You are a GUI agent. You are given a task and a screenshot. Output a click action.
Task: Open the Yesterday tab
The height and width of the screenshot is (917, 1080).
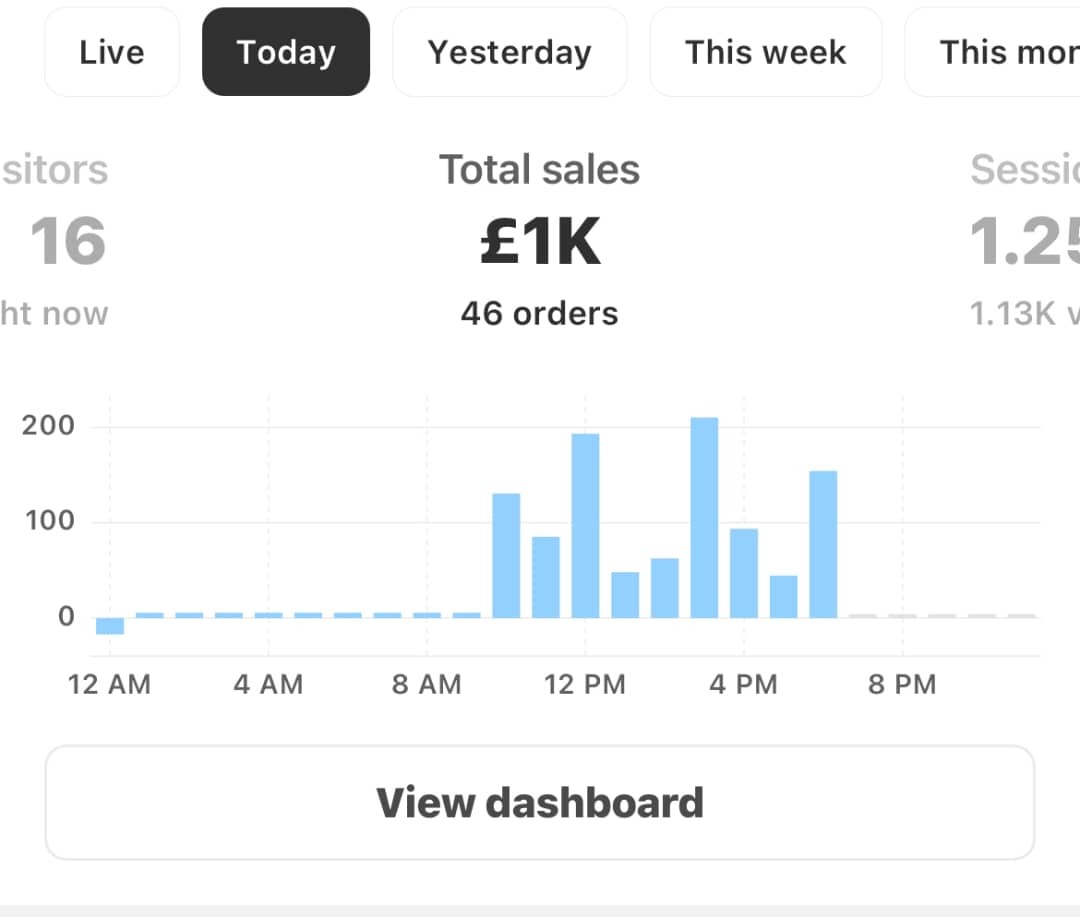(x=509, y=52)
